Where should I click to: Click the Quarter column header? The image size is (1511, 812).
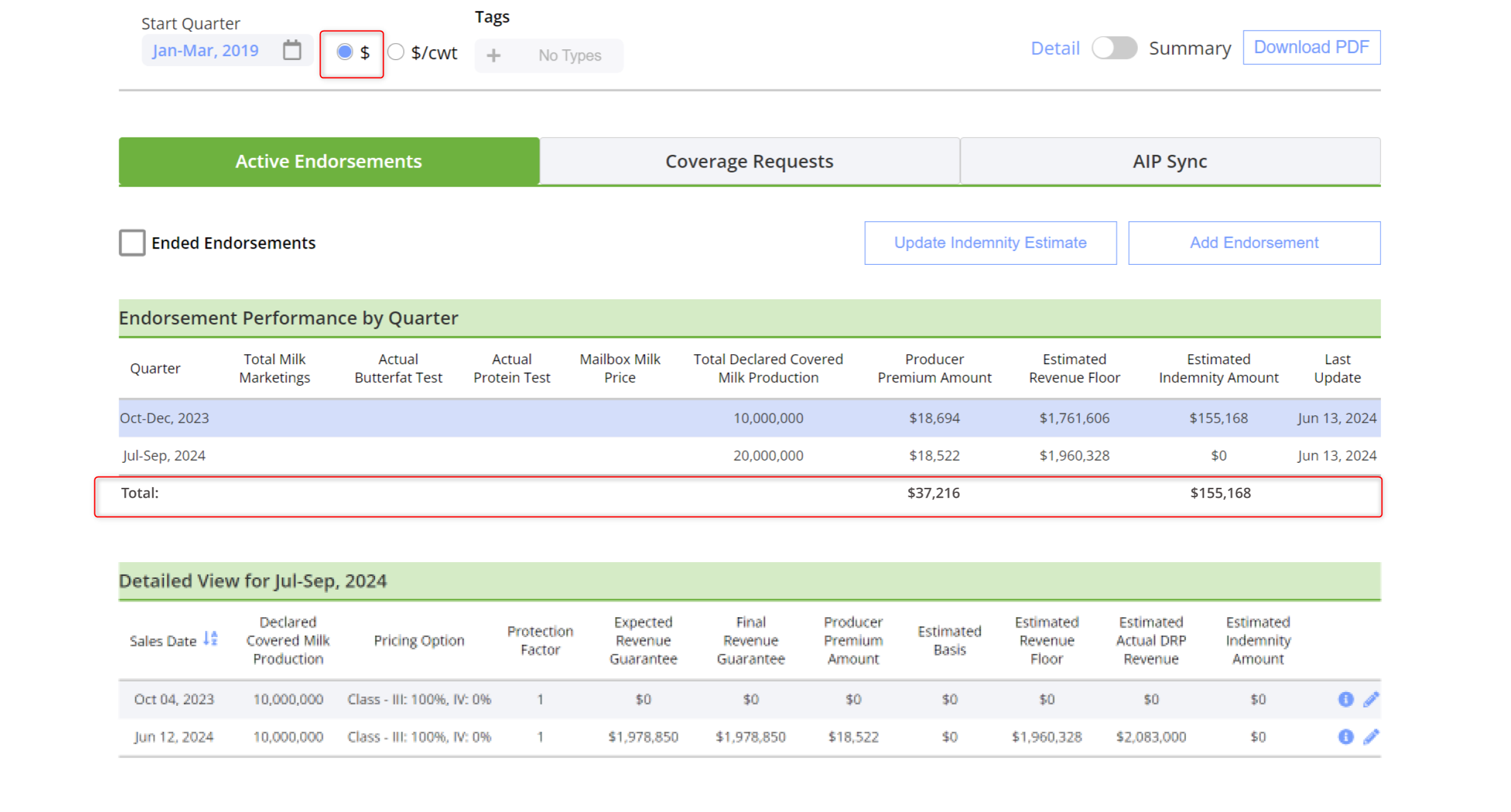click(155, 369)
